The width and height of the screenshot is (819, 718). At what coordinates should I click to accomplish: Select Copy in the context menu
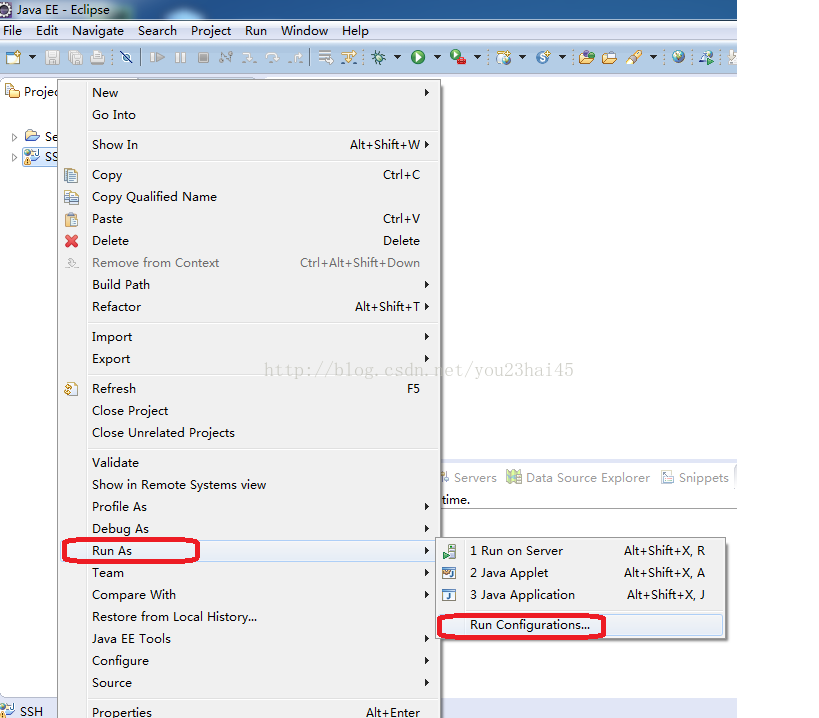(261, 175)
